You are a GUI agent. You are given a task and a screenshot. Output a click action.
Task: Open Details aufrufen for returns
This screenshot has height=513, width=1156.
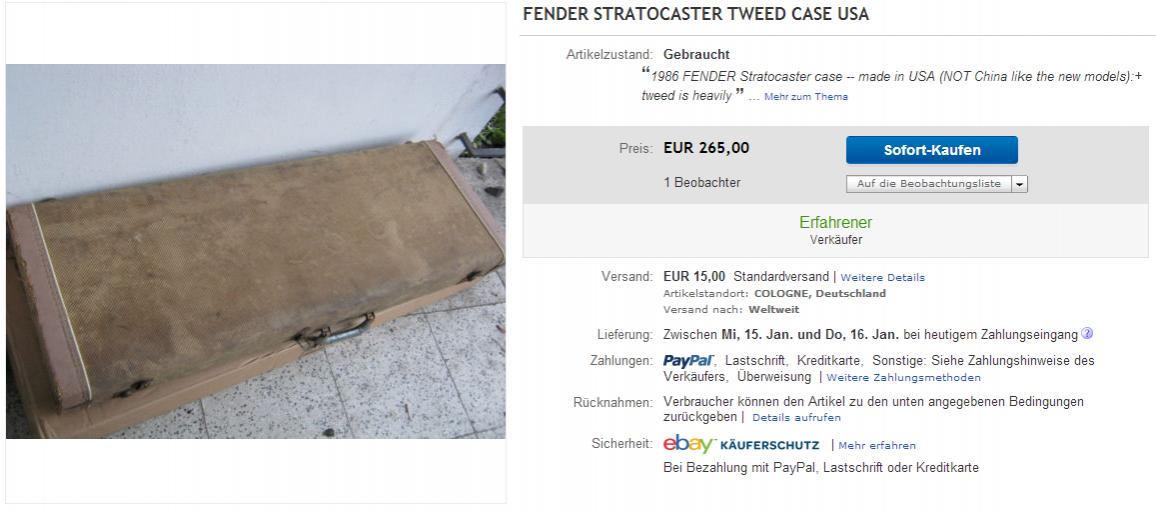coord(796,417)
